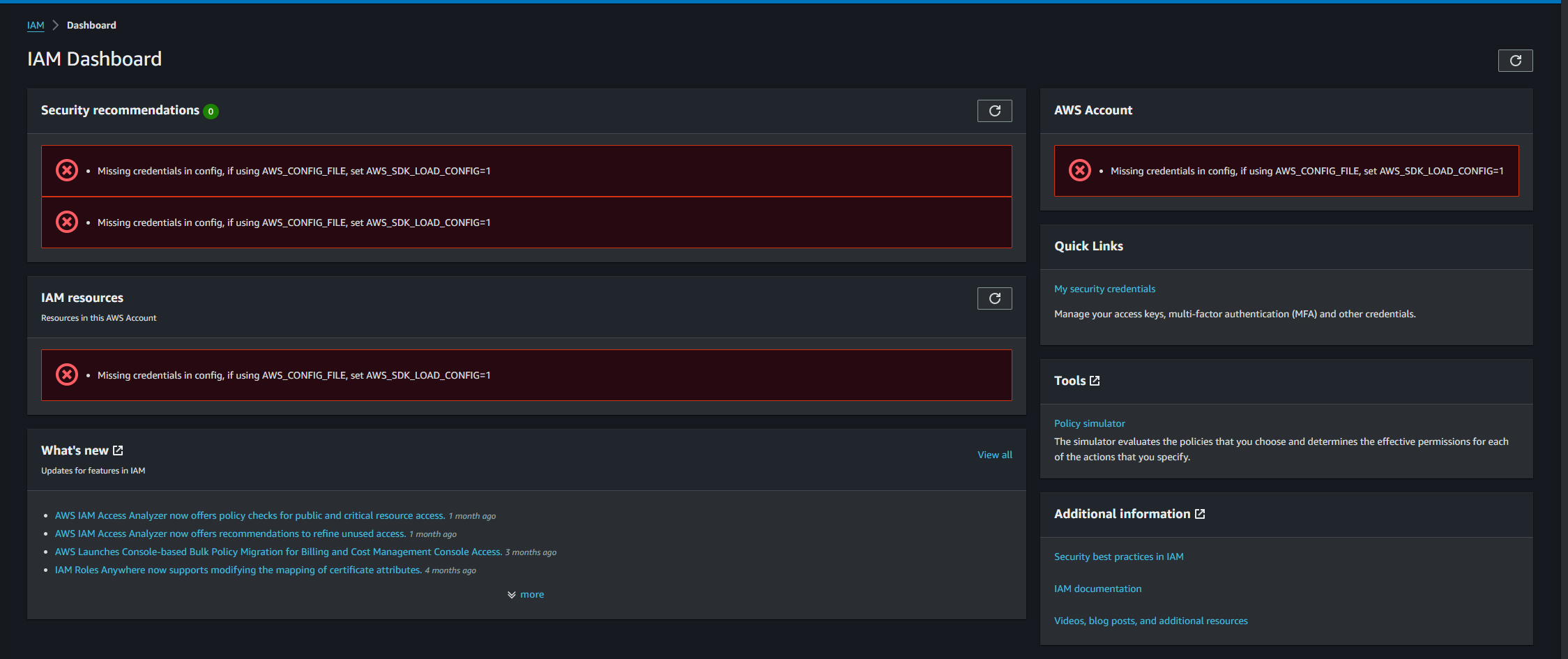This screenshot has height=659, width=1568.
Task: Click the Security recommendations count badge
Action: 211,112
